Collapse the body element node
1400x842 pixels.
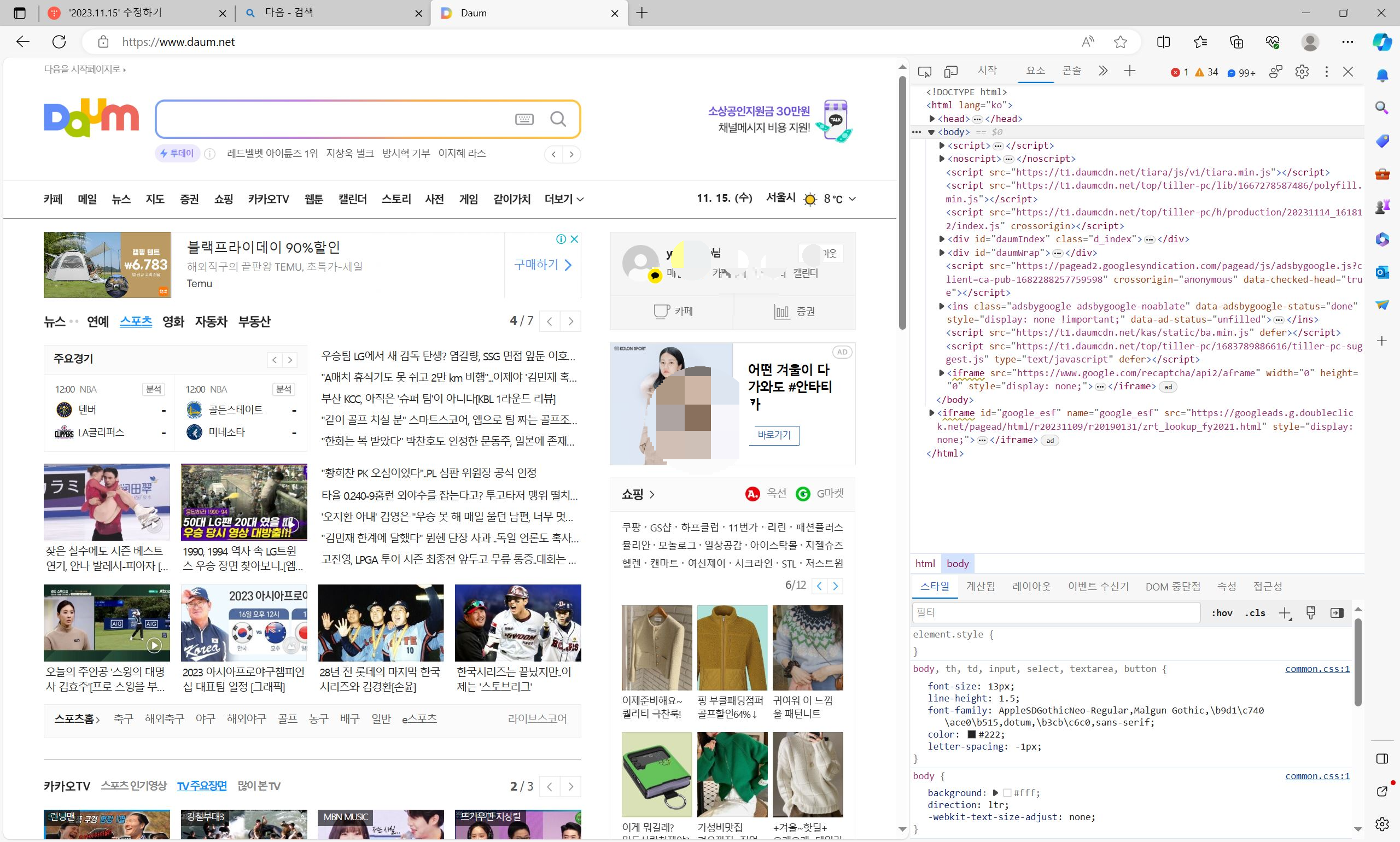point(931,132)
